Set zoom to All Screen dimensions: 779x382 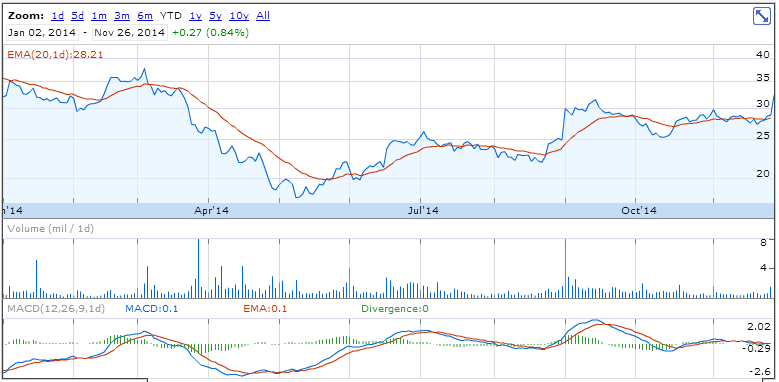point(263,16)
